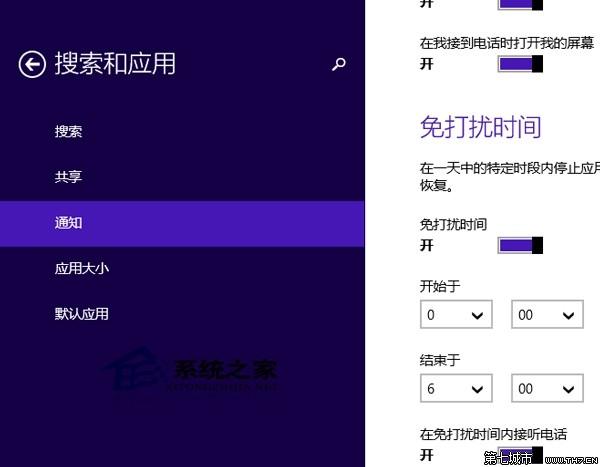Open the 默认应用 settings page
Viewport: 600px width, 467px height.
click(x=82, y=314)
